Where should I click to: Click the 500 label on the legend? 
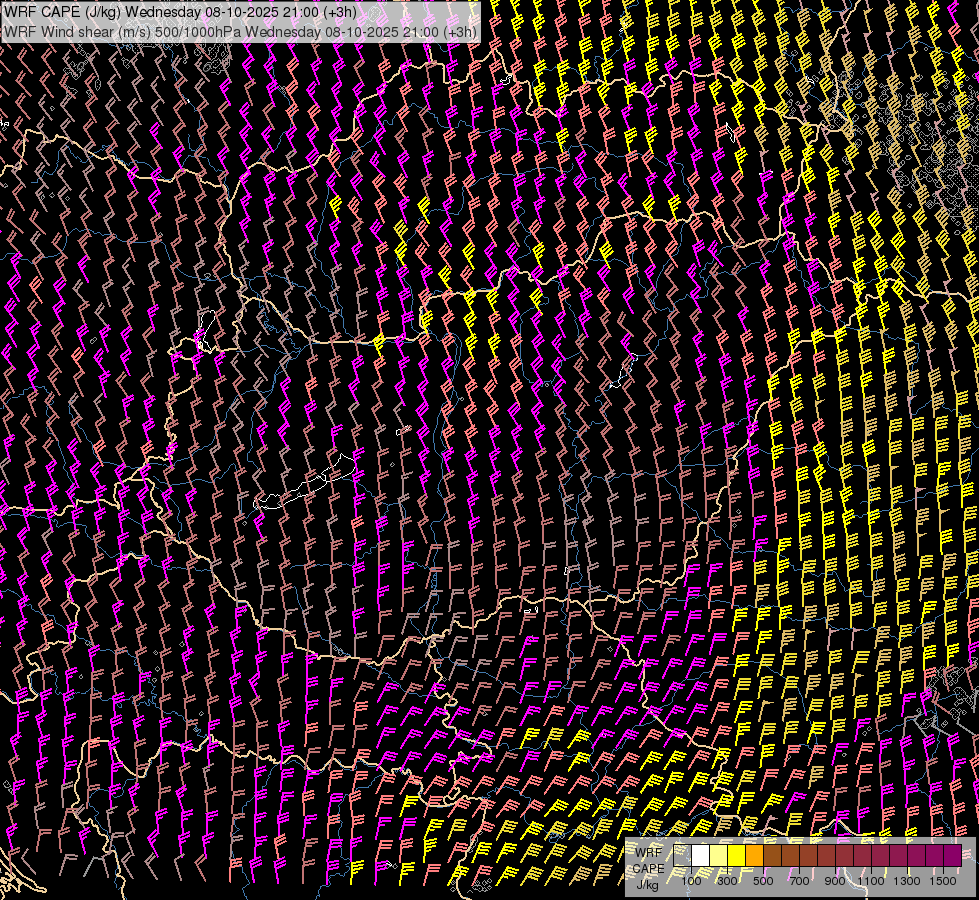(763, 881)
